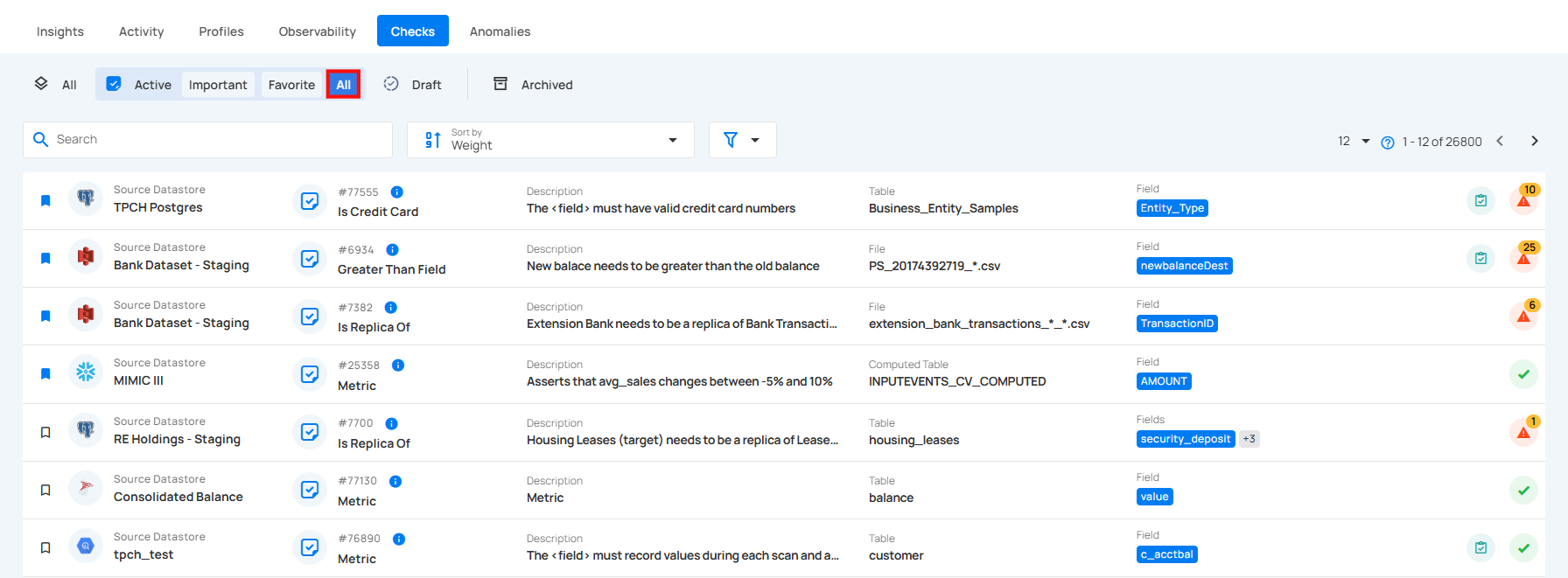Switch to the Anomalies tab
The width and height of the screenshot is (1568, 578).
pos(500,31)
